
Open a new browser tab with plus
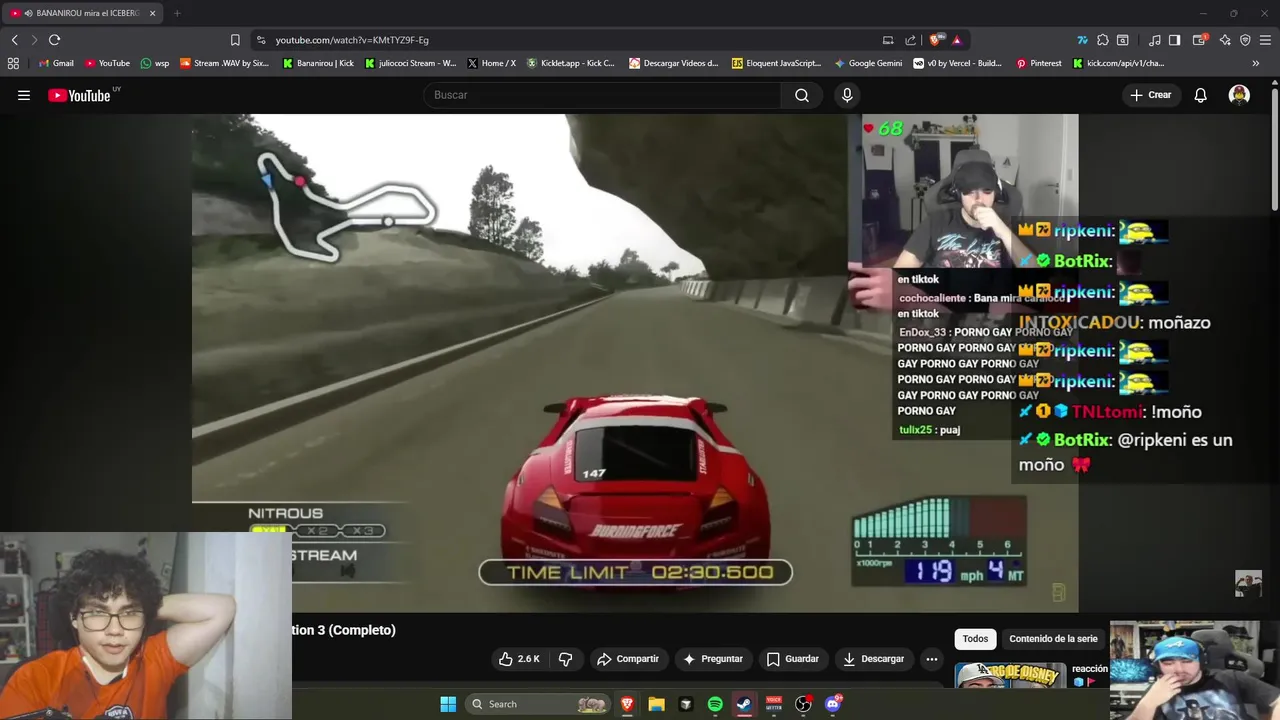click(177, 13)
